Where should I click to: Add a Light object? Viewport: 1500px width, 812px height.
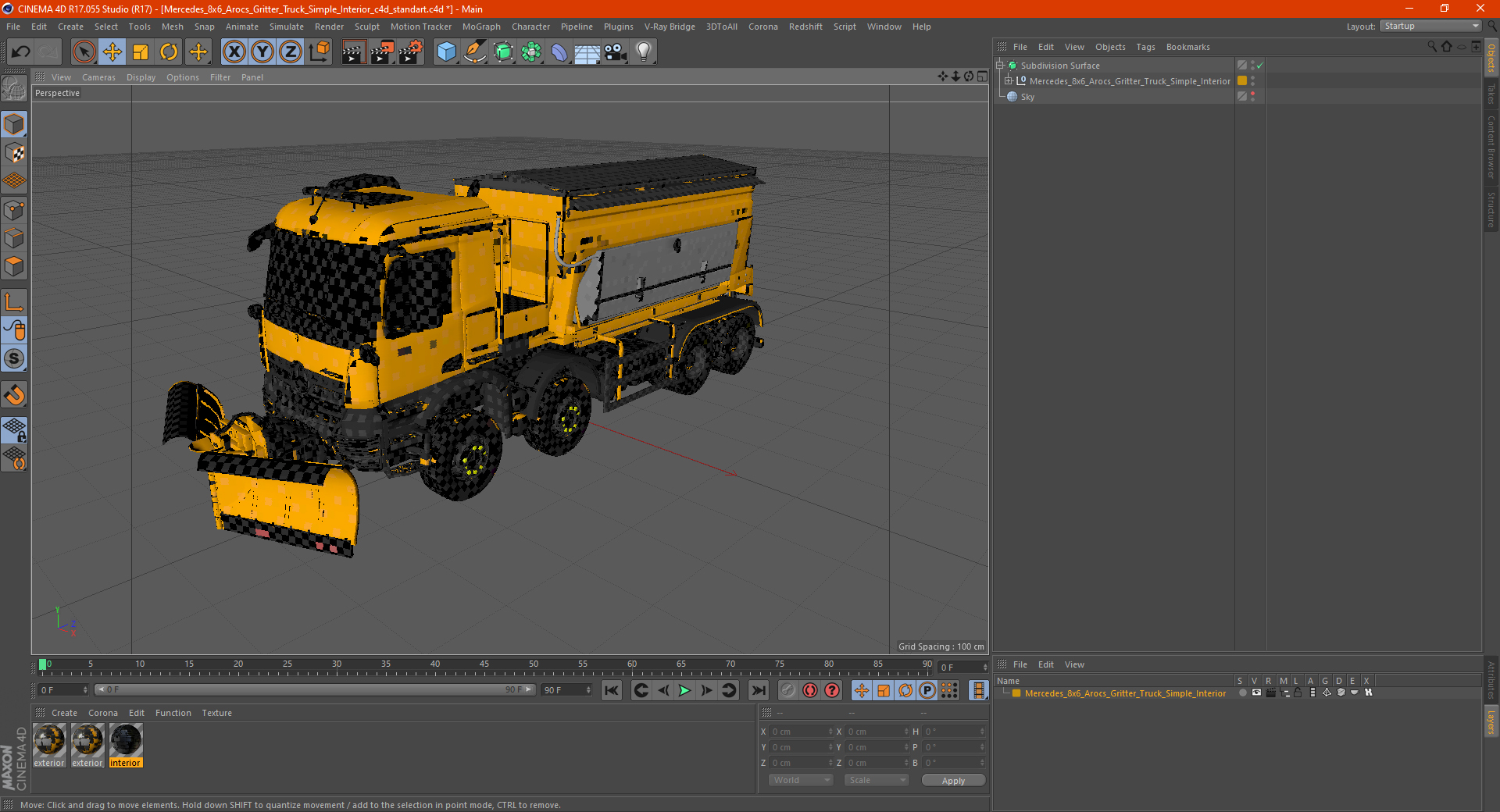pos(644,52)
